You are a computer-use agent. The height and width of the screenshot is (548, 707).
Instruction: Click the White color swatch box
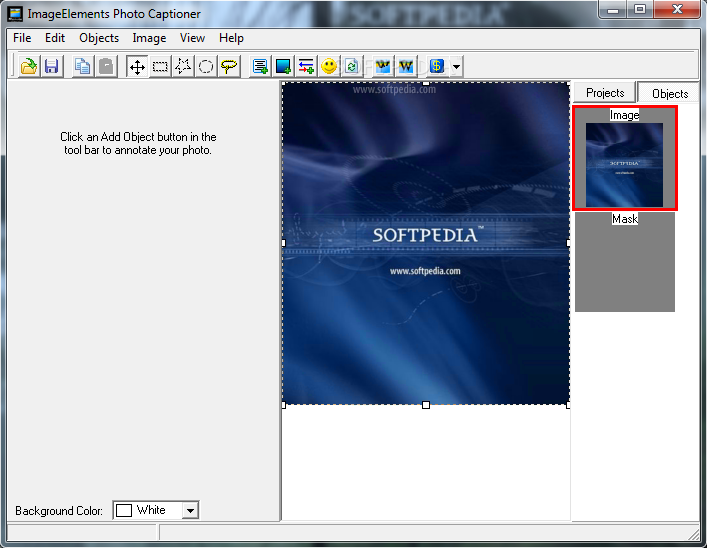click(x=124, y=510)
